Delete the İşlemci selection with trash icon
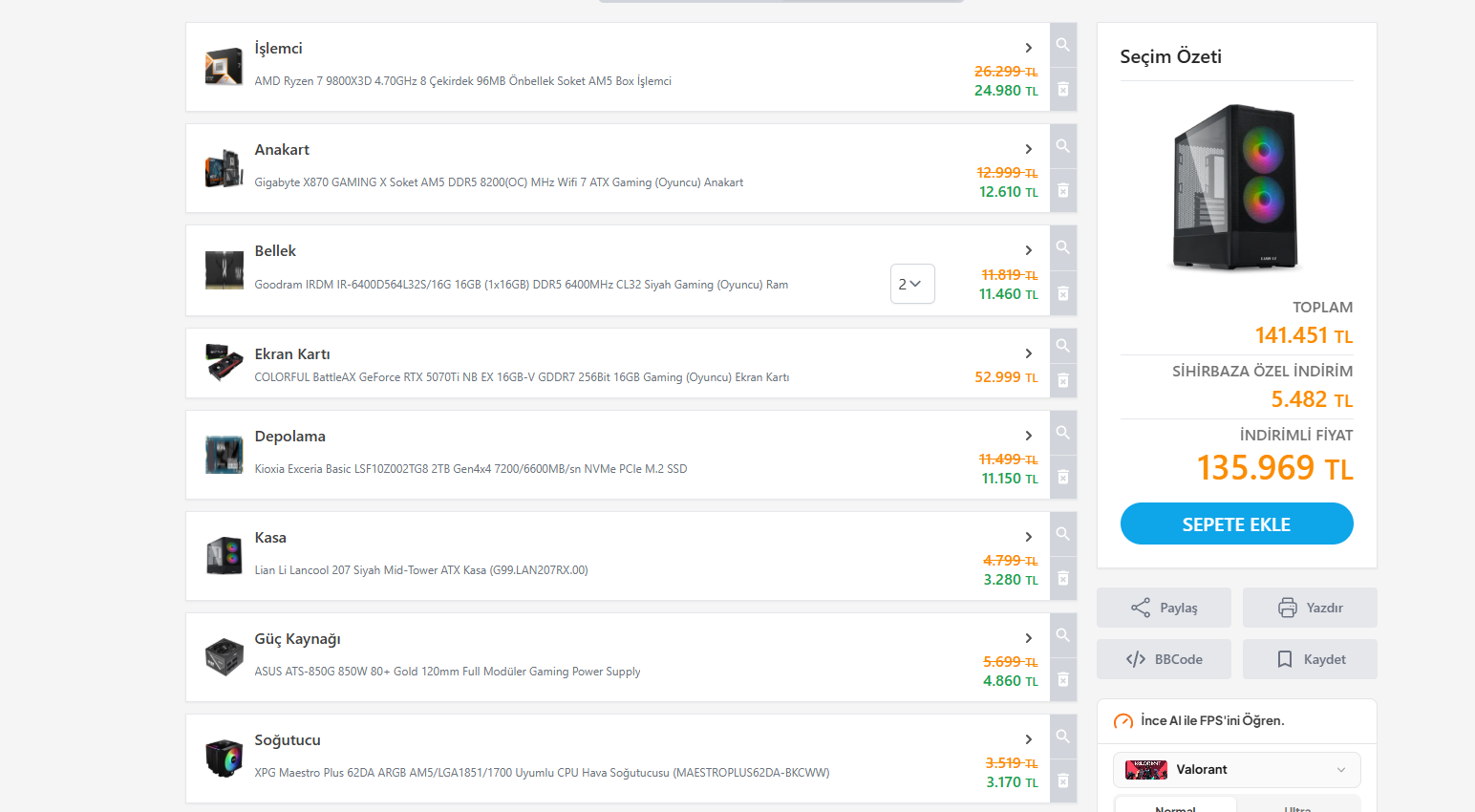The width and height of the screenshot is (1475, 812). pos(1063,90)
